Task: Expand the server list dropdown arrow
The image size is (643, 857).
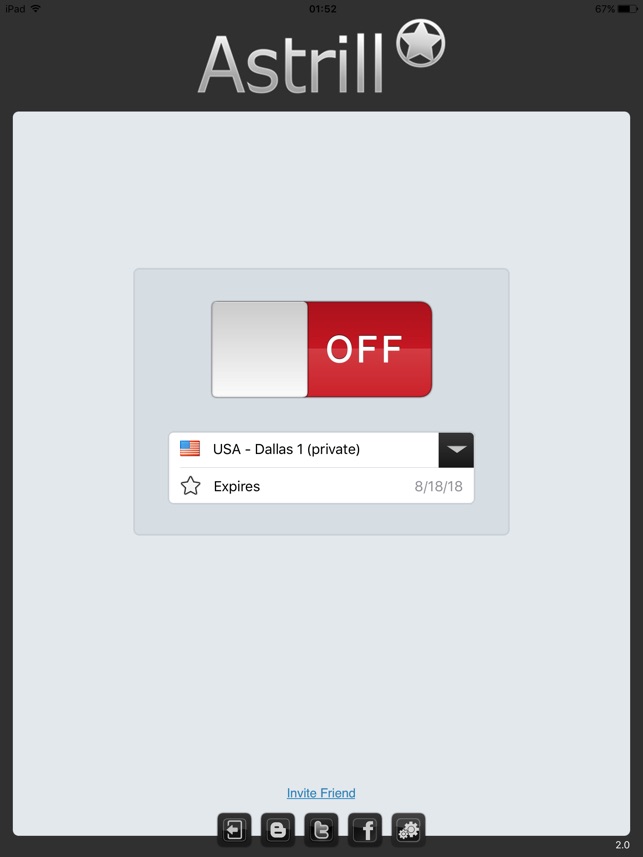Action: 456,450
